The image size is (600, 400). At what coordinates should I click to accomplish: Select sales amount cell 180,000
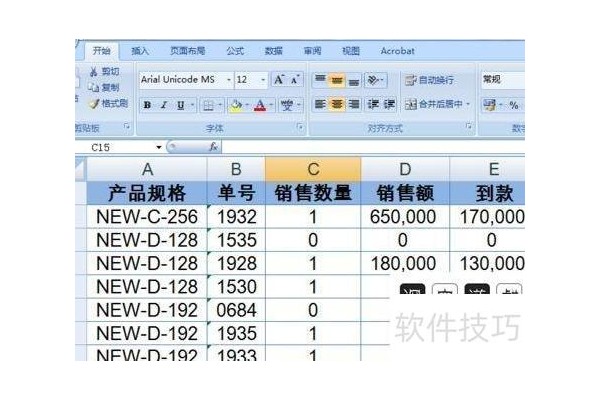[x=405, y=263]
